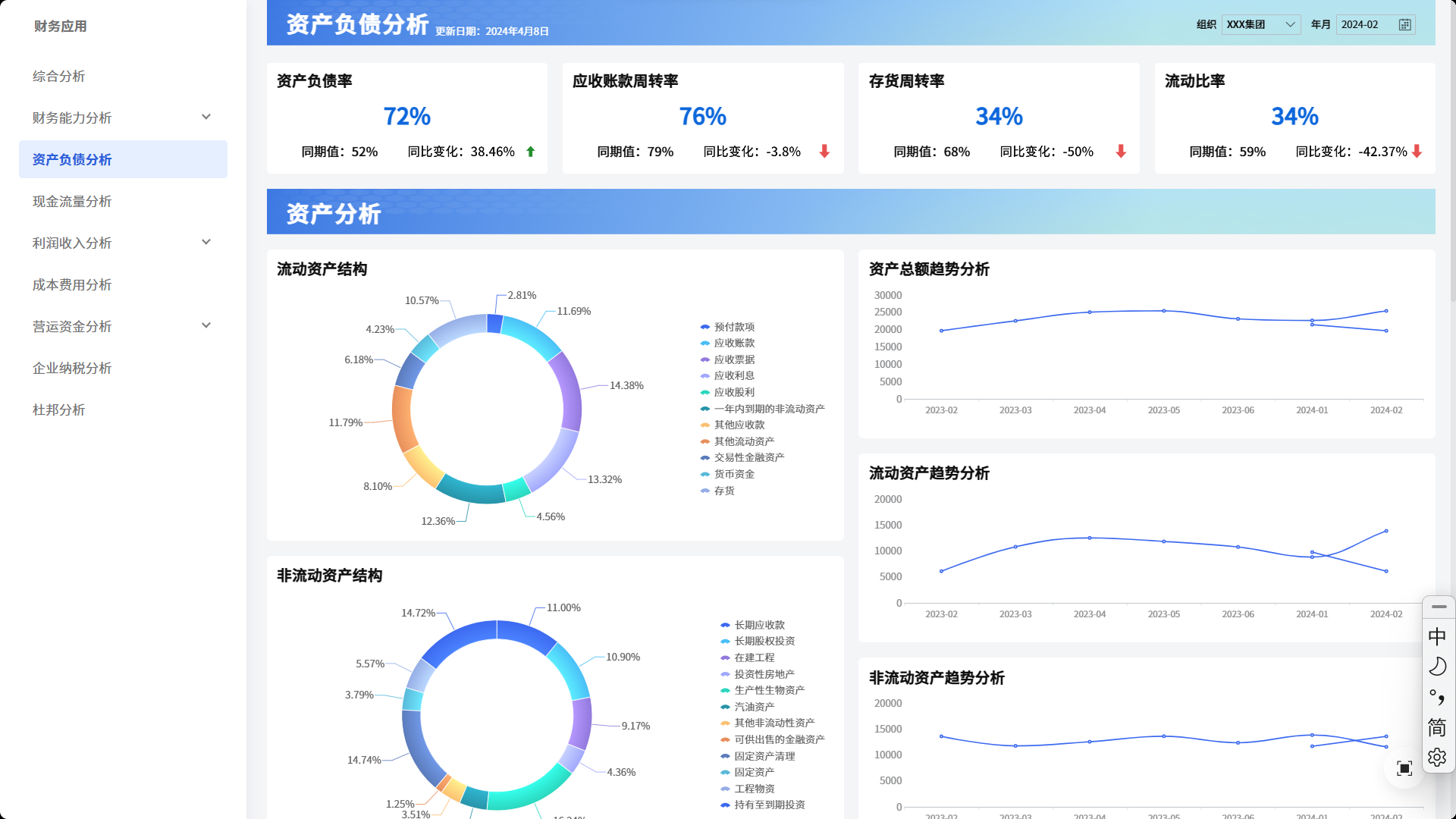The height and width of the screenshot is (819, 1456).
Task: Open 现金流量分析 menu item
Action: 72,201
